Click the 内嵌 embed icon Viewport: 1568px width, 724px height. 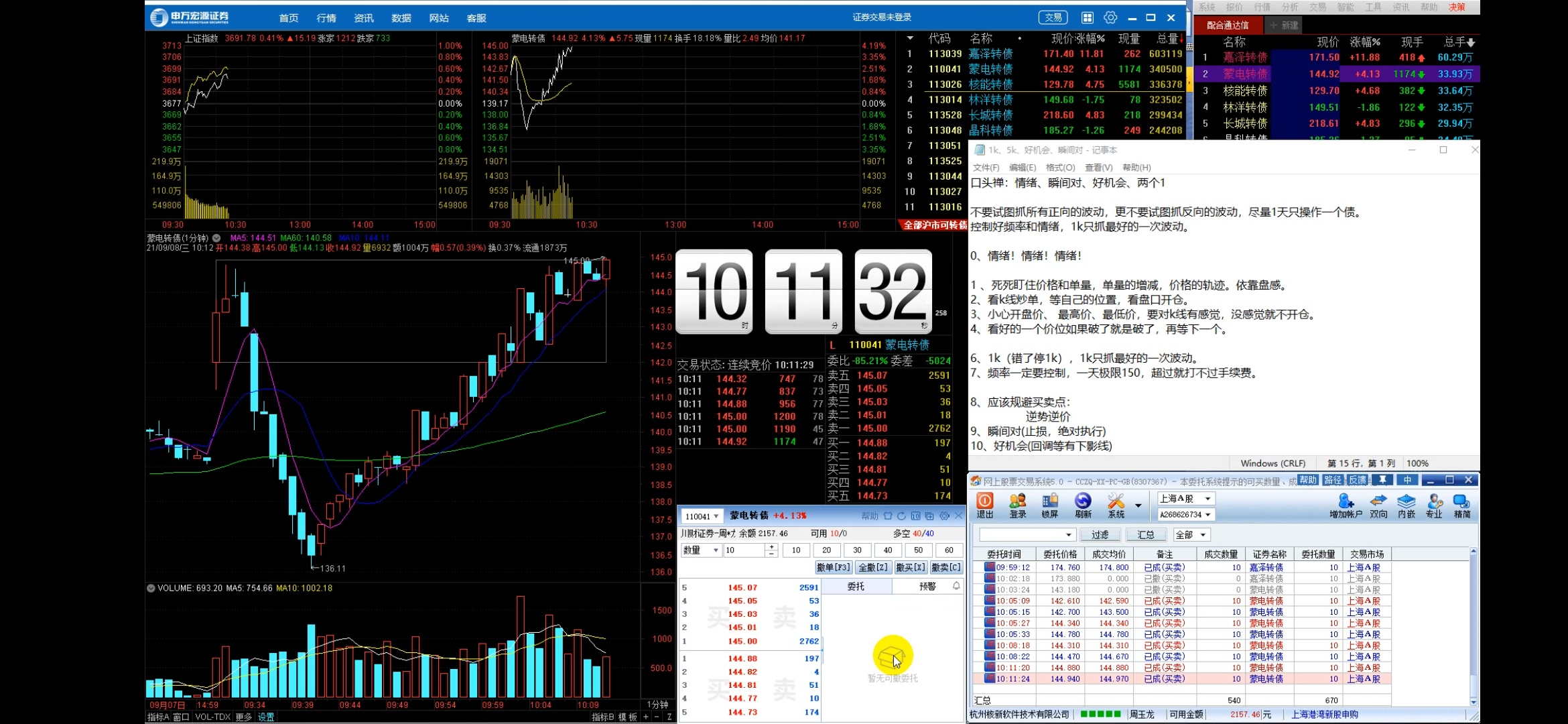[x=1406, y=505]
